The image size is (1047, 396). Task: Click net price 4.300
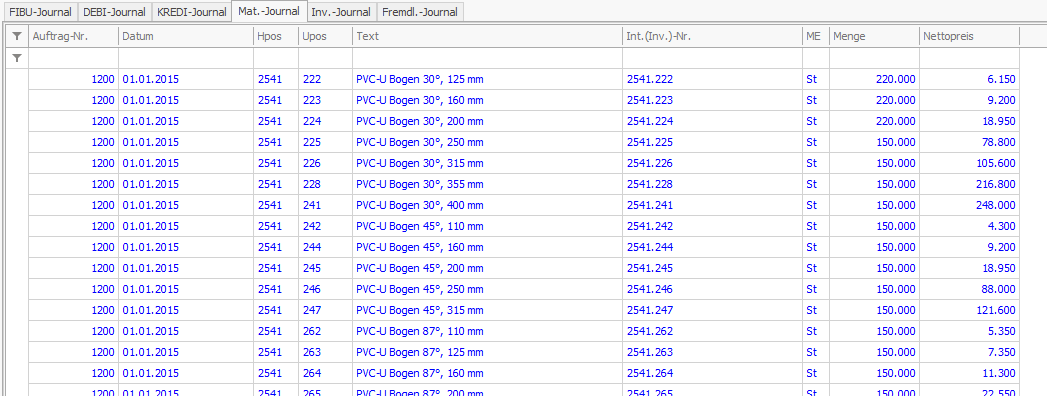click(x=1002, y=226)
